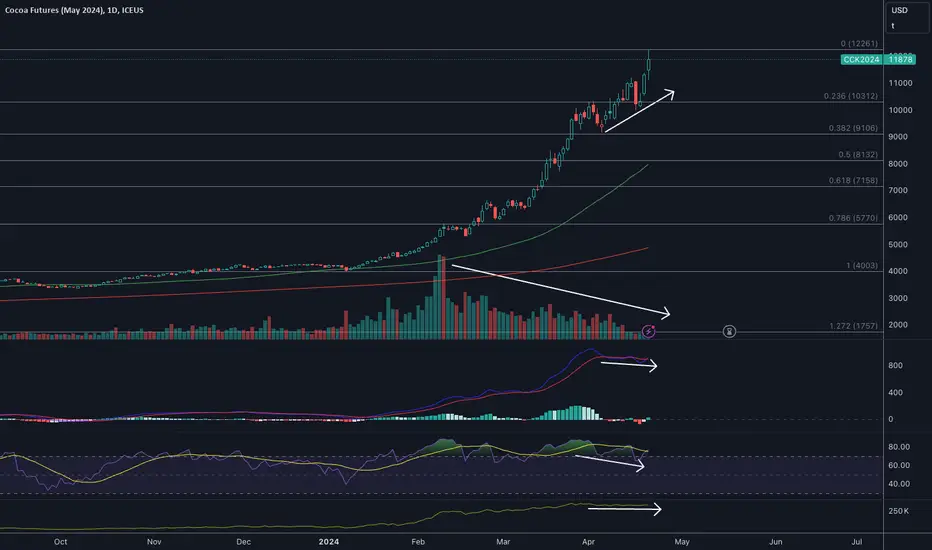Click the Nov label on the time axis

pyautogui.click(x=154, y=542)
